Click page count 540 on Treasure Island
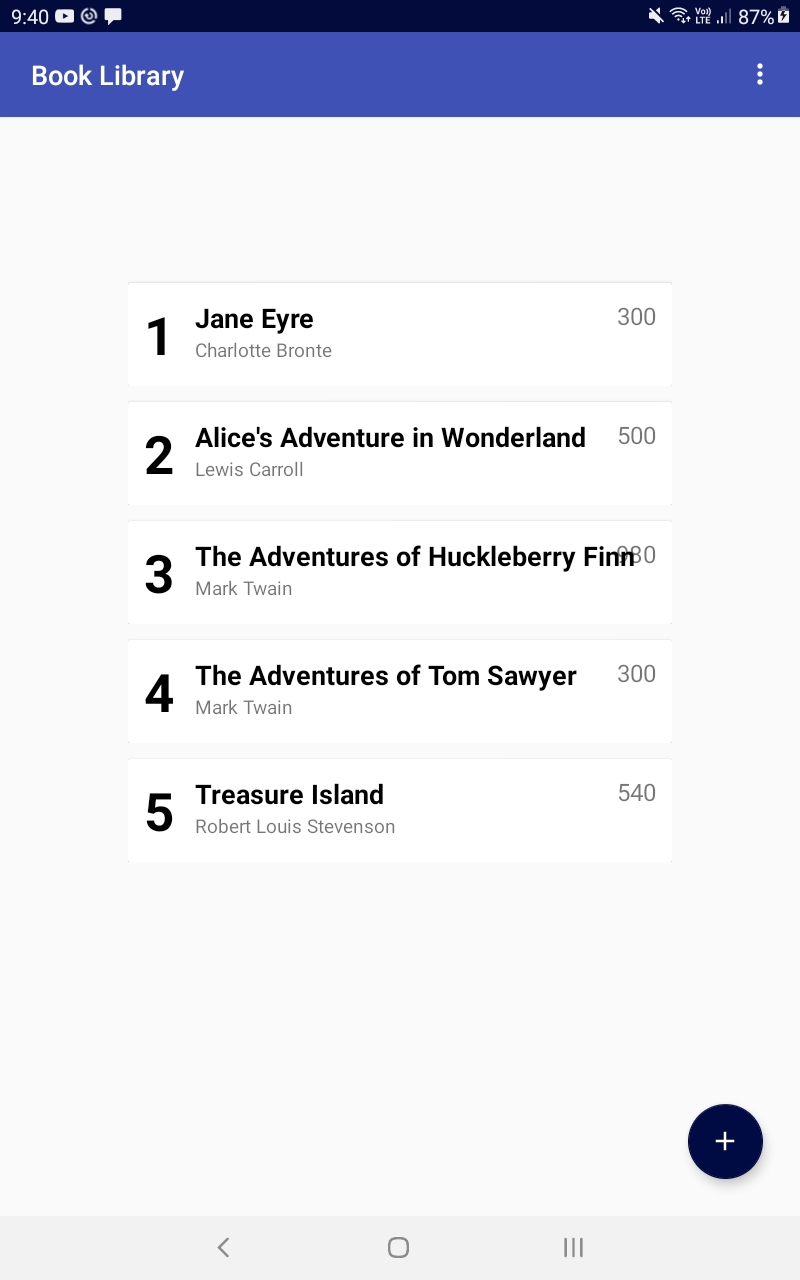The width and height of the screenshot is (800, 1280). coord(637,793)
